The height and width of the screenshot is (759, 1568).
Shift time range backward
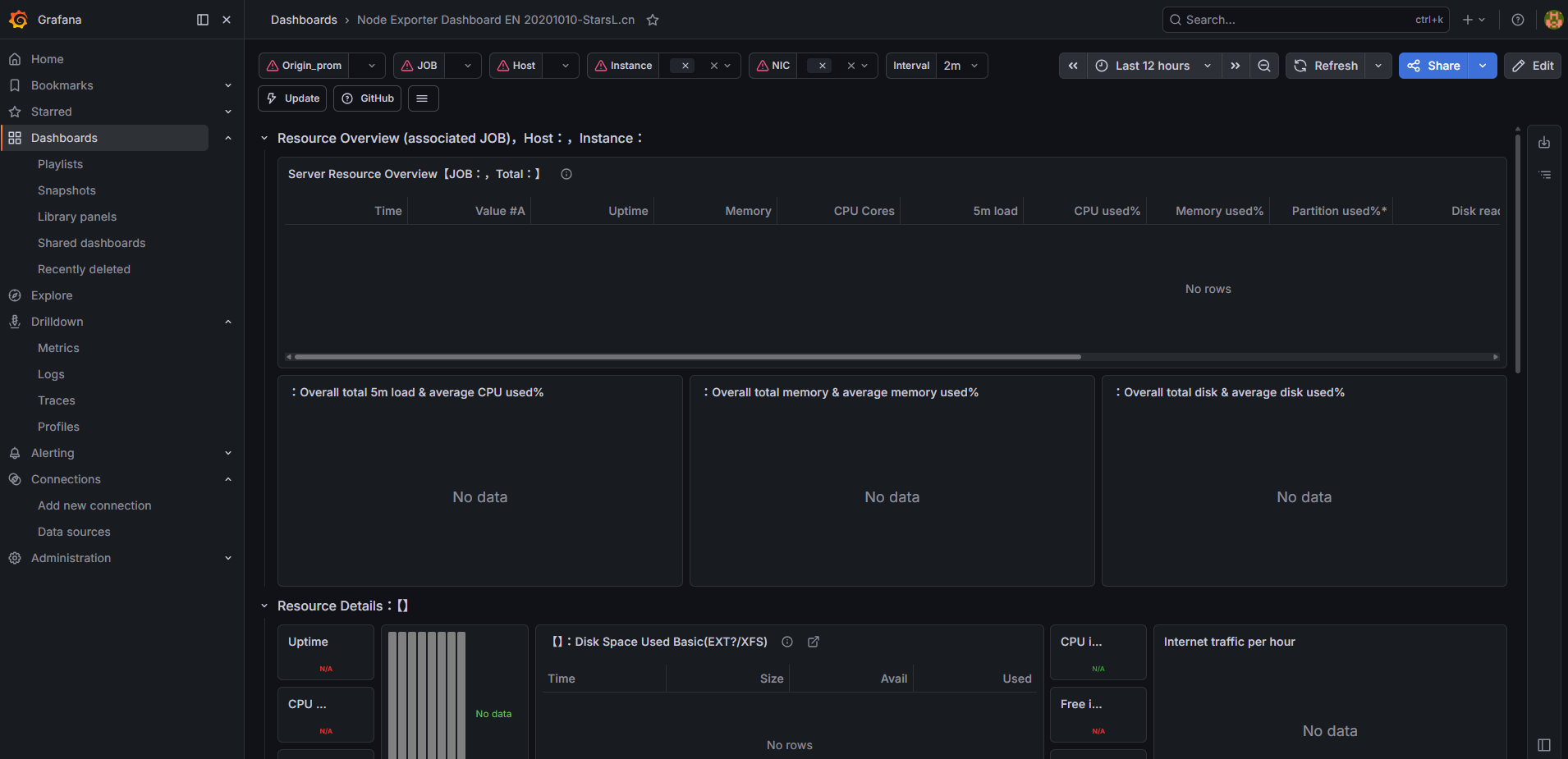(x=1073, y=66)
